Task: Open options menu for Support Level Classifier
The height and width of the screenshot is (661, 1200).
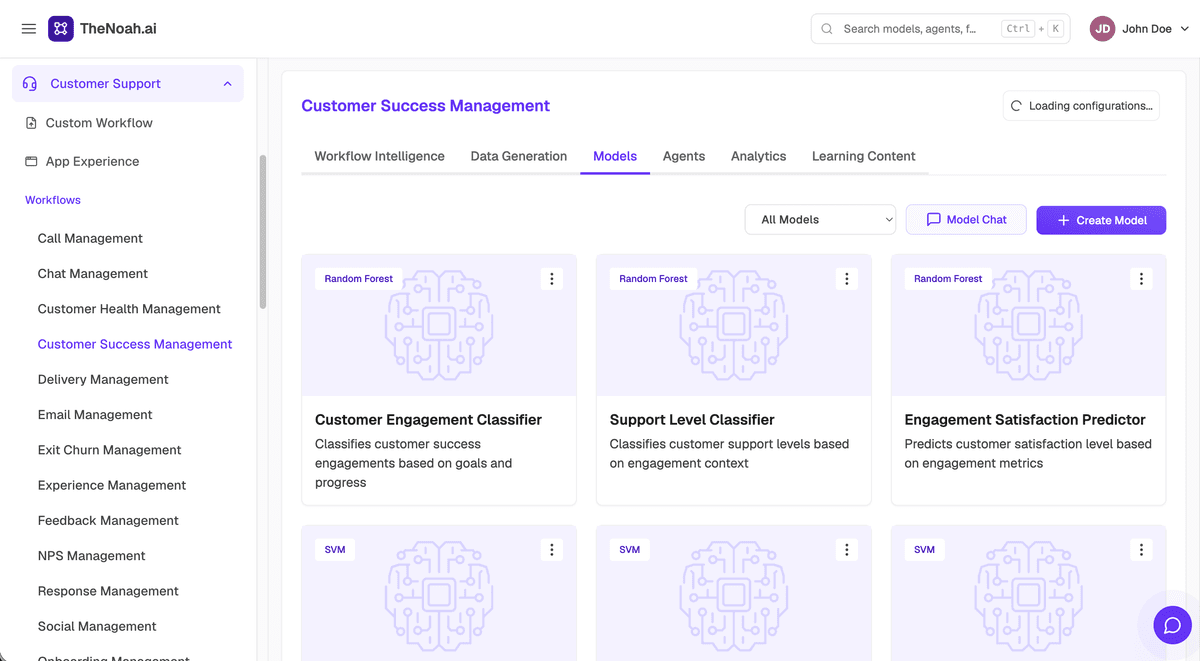Action: click(x=847, y=279)
